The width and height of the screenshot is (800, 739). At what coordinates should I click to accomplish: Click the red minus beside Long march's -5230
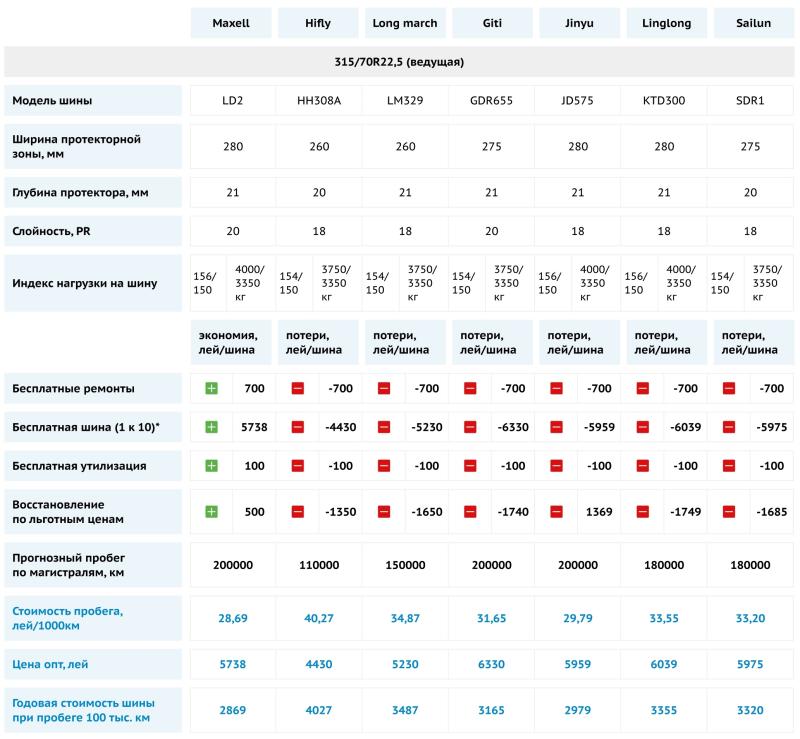point(383,427)
